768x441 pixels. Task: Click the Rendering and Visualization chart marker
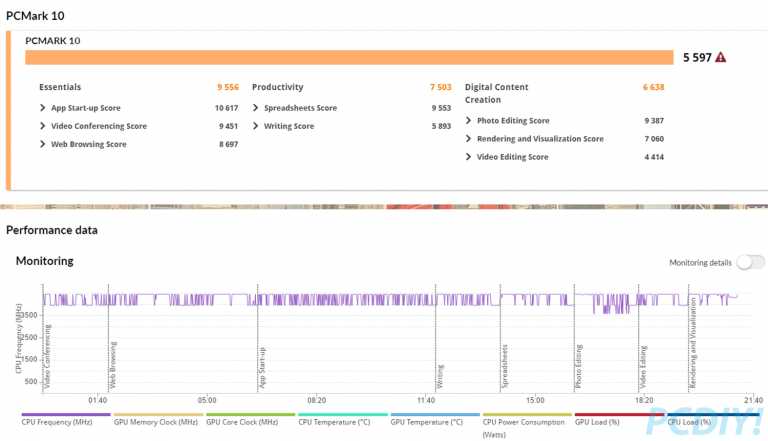point(693,343)
